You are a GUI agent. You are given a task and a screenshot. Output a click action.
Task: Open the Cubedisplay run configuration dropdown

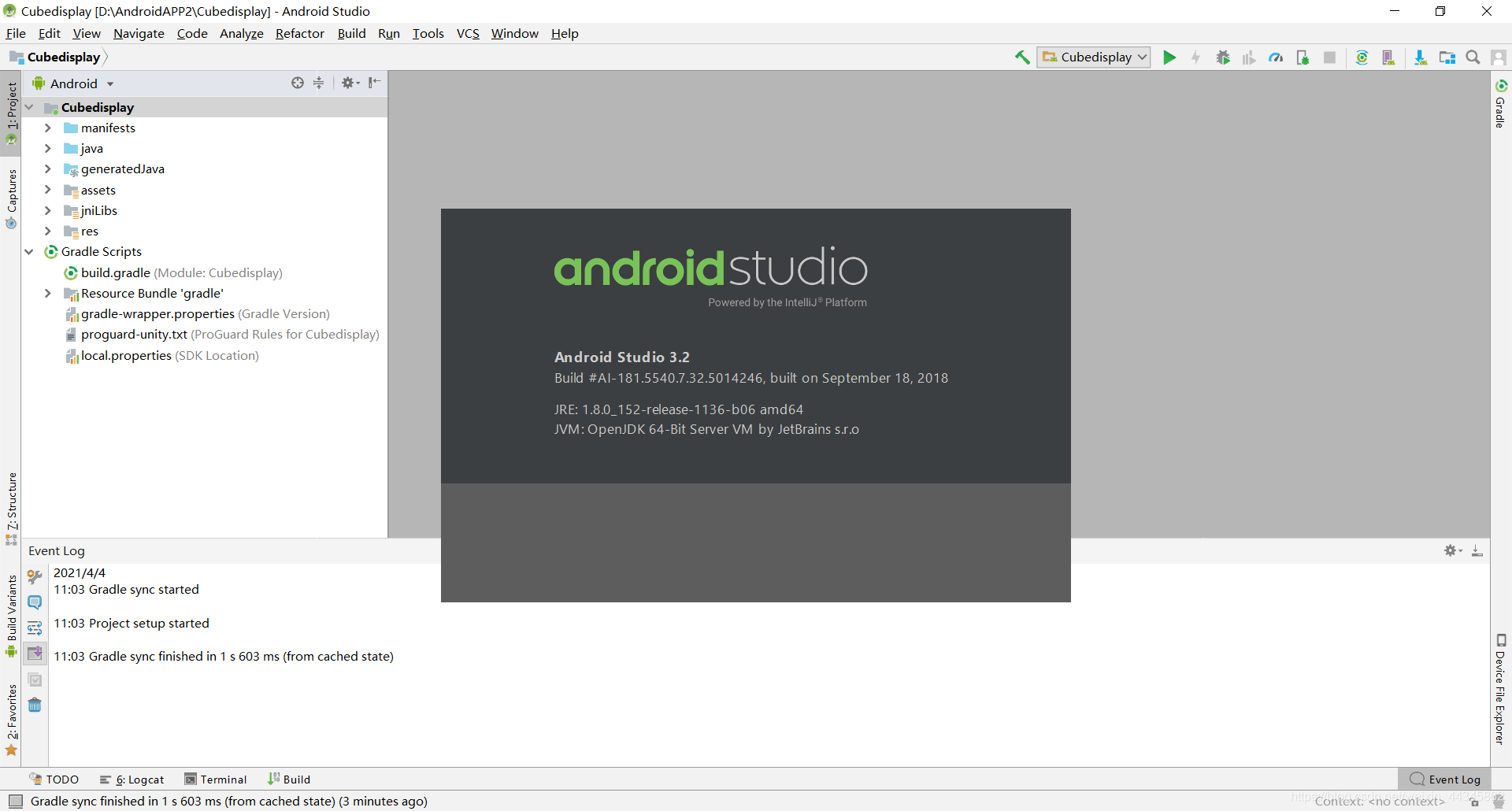click(x=1094, y=57)
